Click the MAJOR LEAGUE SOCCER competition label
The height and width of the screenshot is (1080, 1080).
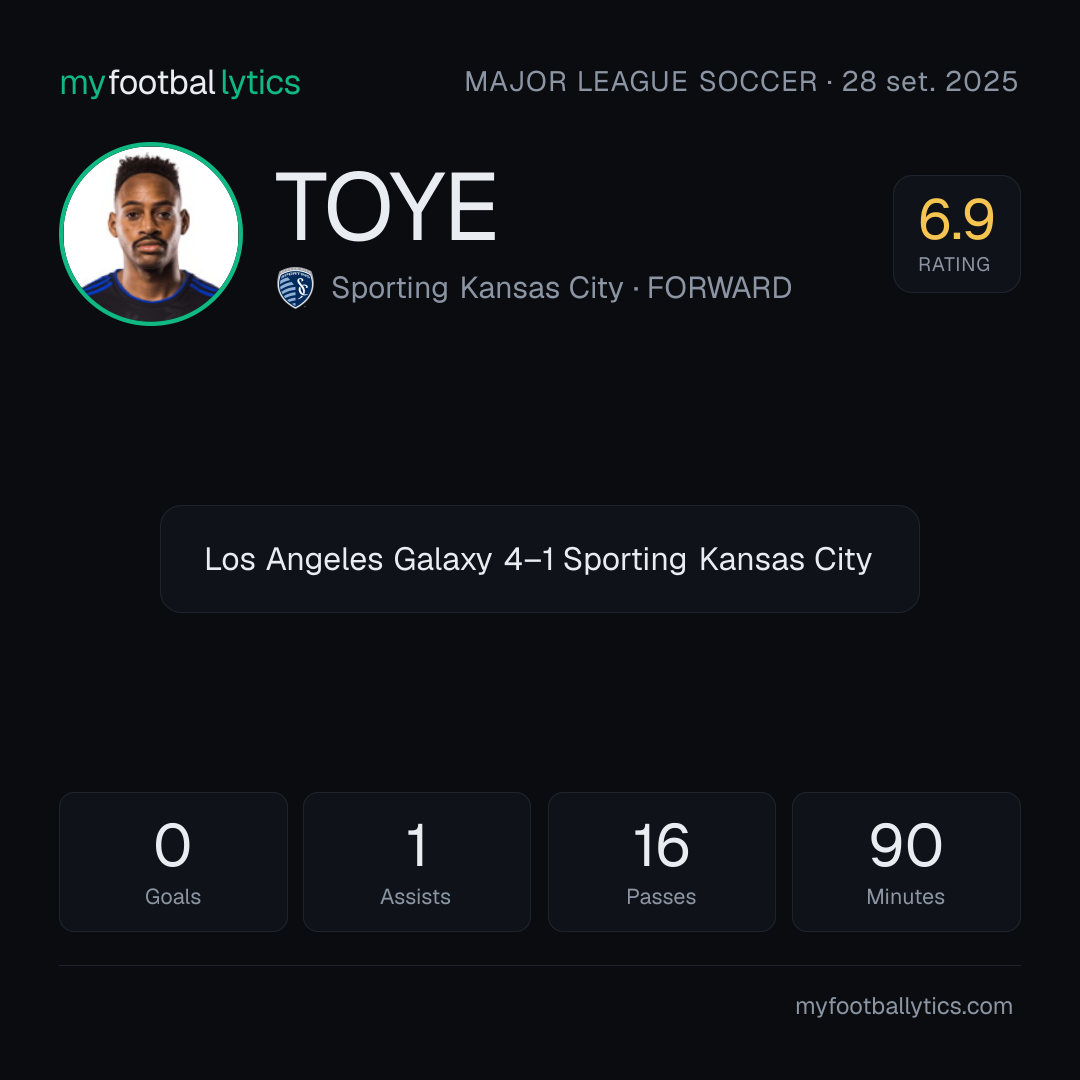tap(641, 82)
